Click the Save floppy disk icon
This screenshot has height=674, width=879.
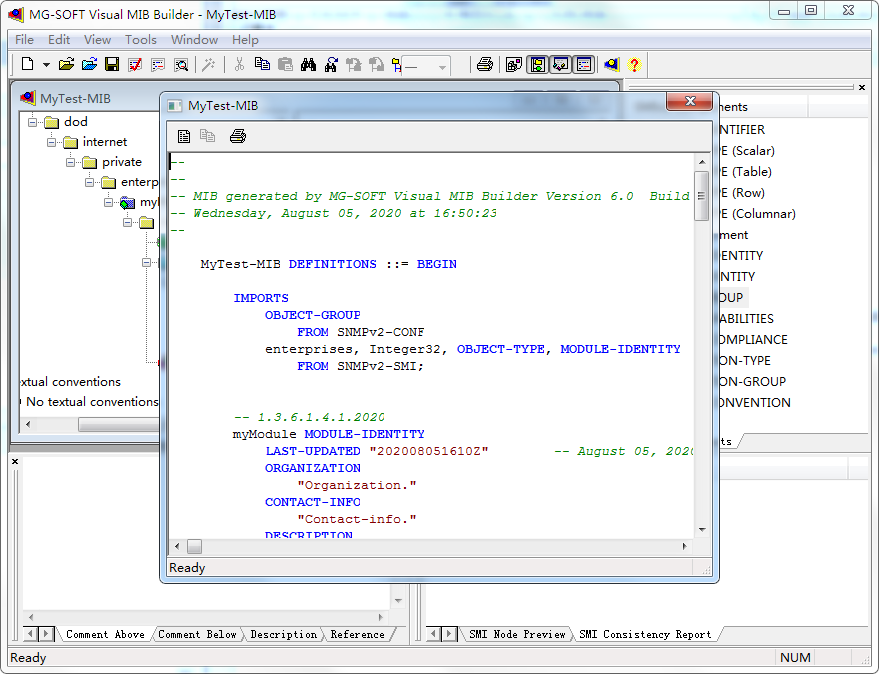point(112,65)
